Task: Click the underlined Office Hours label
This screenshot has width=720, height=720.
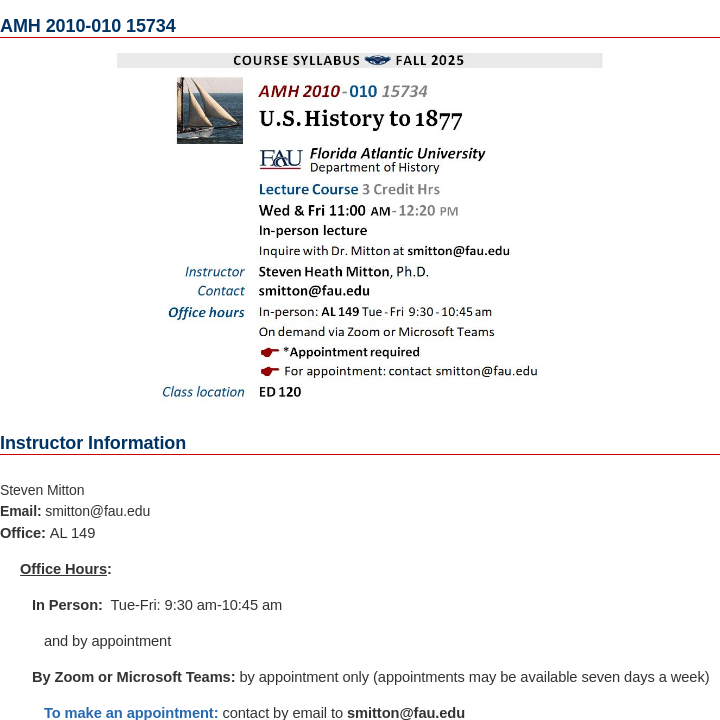Action: 64,569
